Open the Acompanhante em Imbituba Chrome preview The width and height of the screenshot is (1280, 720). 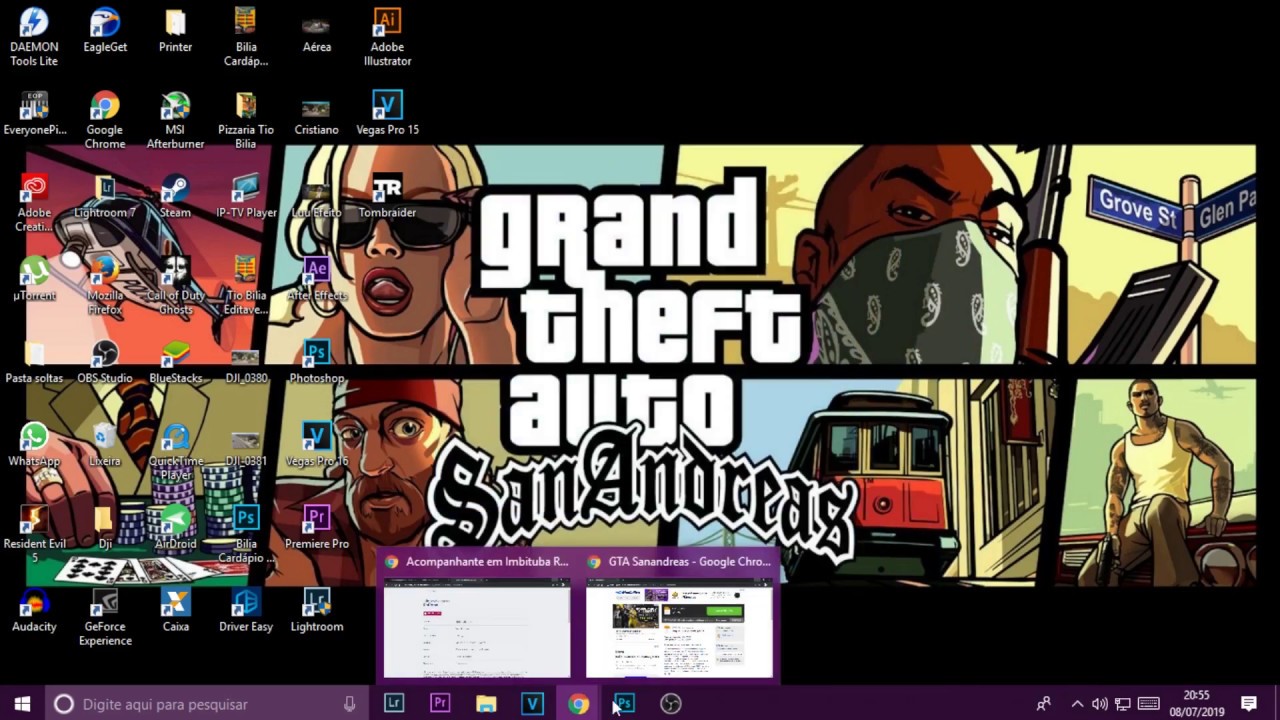[x=477, y=616]
